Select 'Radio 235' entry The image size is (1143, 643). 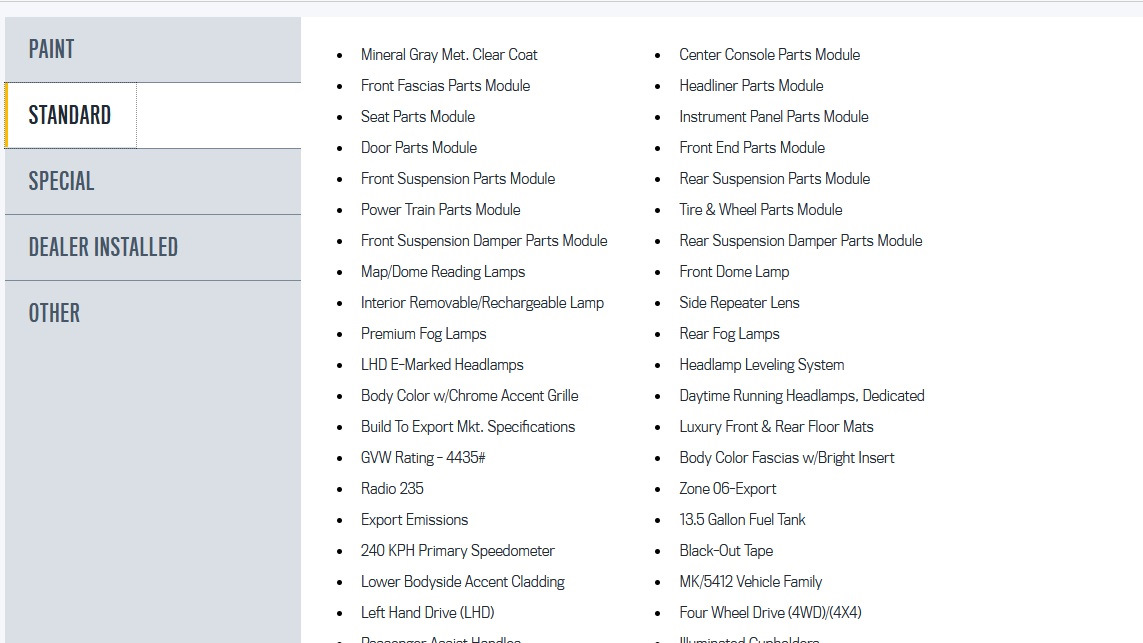pyautogui.click(x=392, y=488)
